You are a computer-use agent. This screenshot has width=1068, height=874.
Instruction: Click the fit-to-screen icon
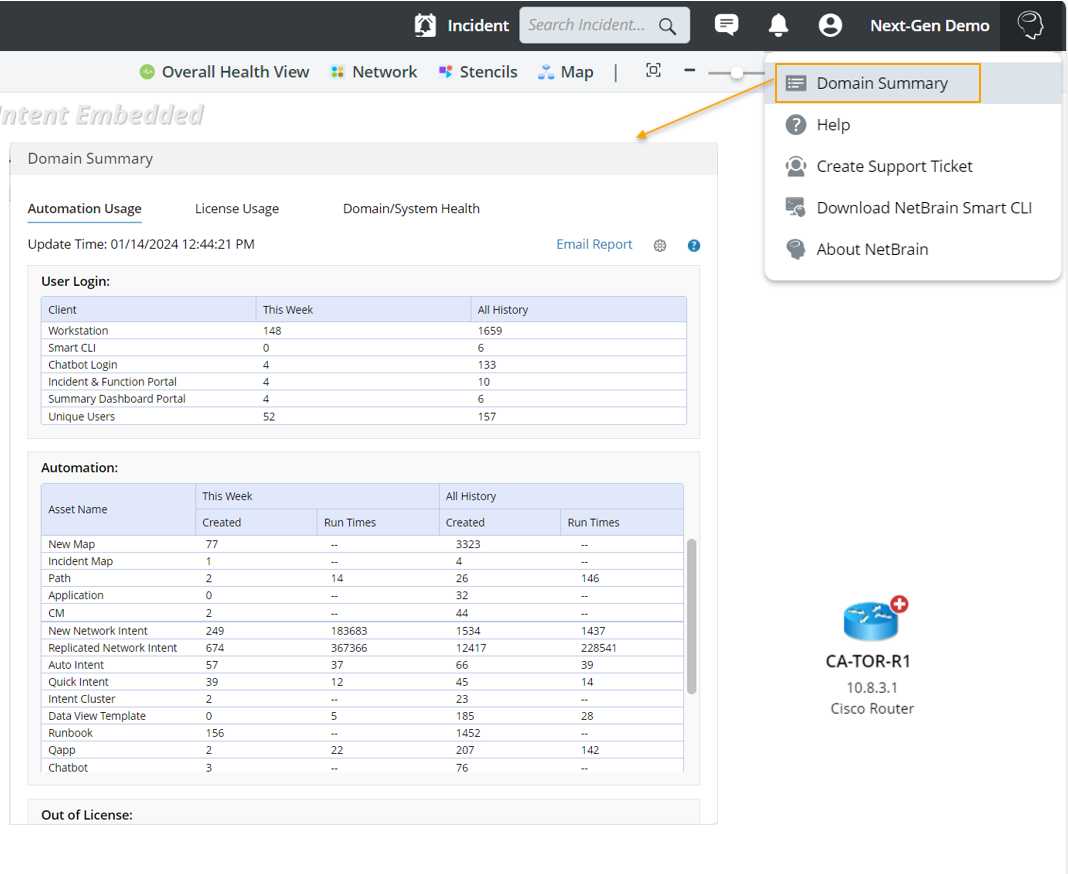click(653, 70)
